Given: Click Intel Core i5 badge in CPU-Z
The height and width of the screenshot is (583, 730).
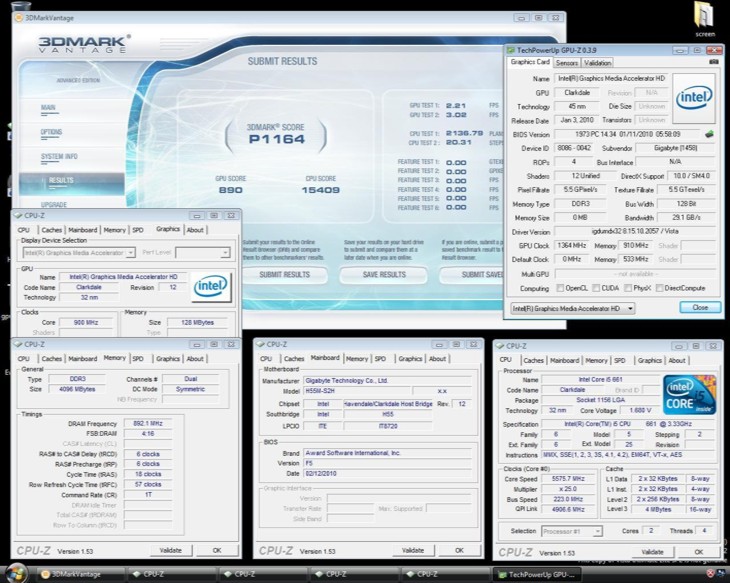Looking at the screenshot, I should (689, 395).
